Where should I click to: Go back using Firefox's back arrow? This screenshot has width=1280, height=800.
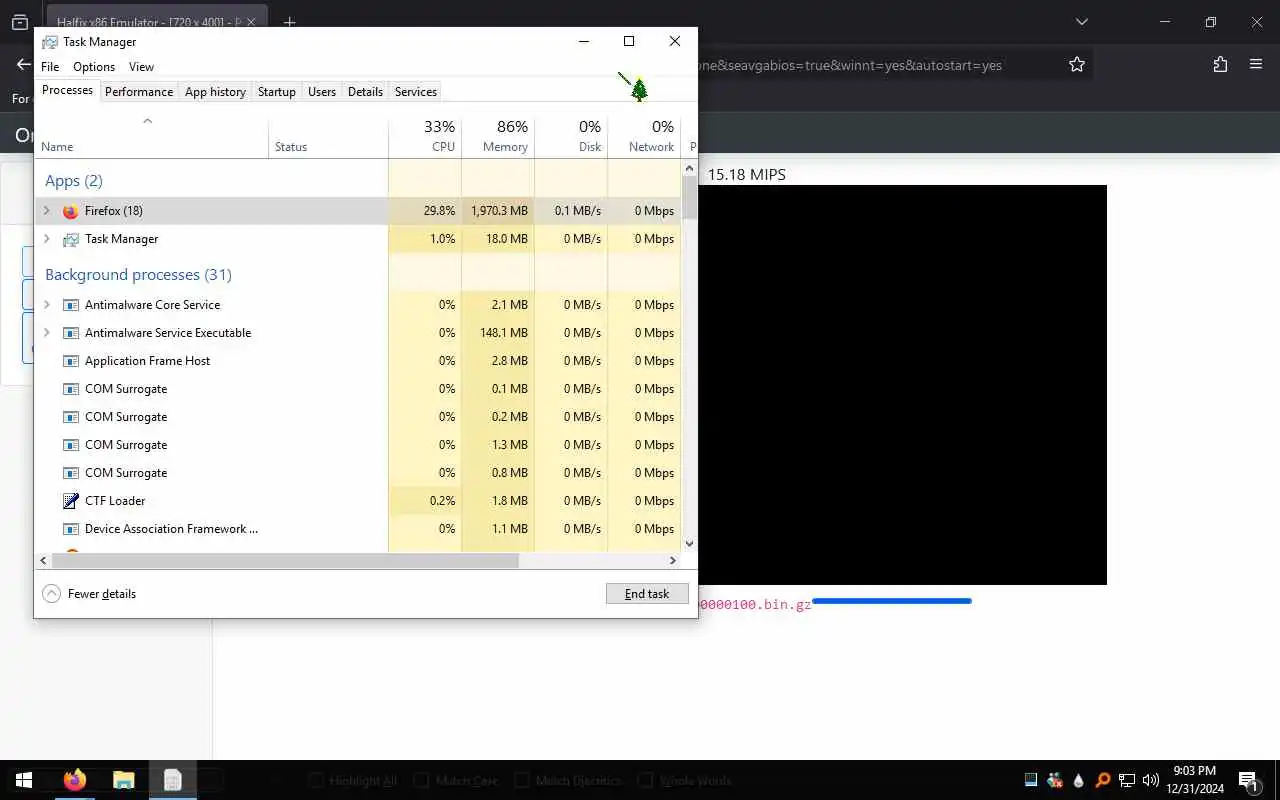point(23,65)
